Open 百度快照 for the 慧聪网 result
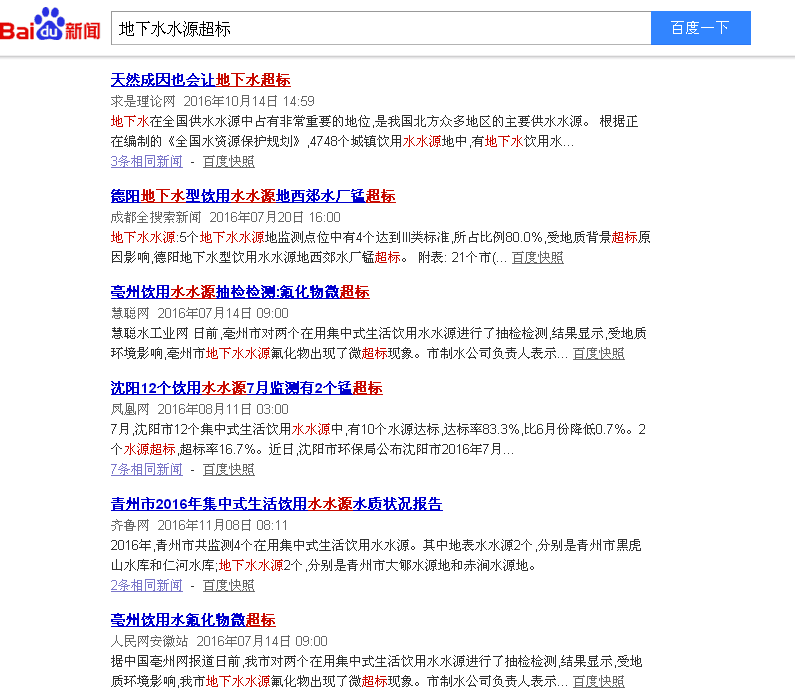Screen dimensions: 795x691 click(x=598, y=353)
